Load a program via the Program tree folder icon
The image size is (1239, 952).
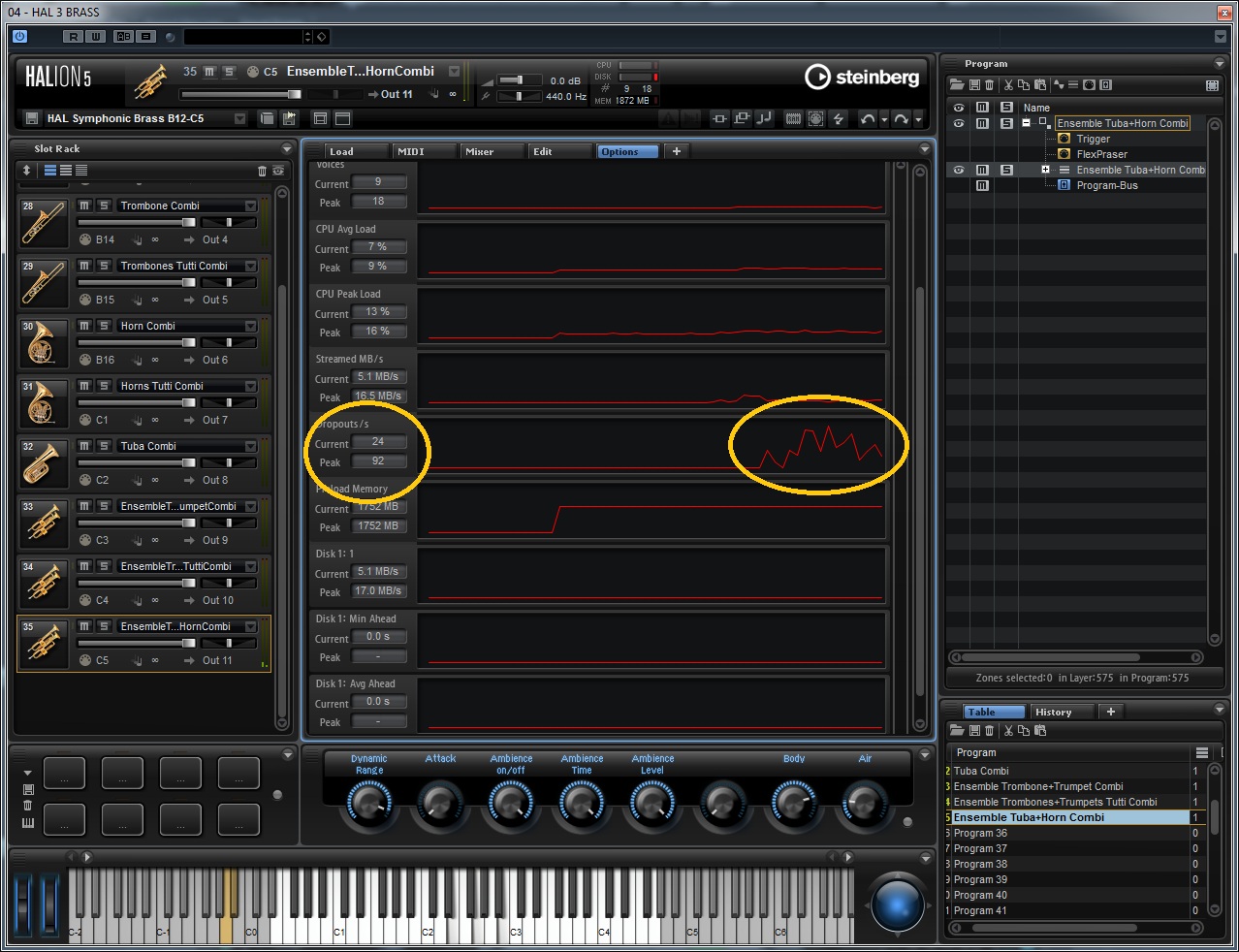[956, 85]
